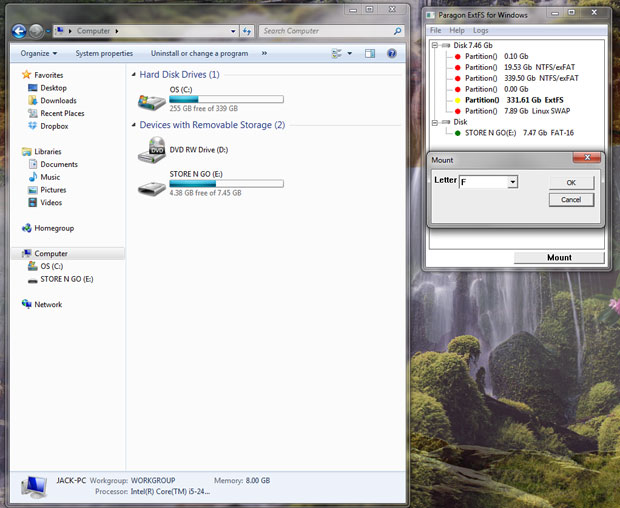Image resolution: width=620 pixels, height=508 pixels.
Task: Click OS (C:) disk usage bar
Action: 227,99
